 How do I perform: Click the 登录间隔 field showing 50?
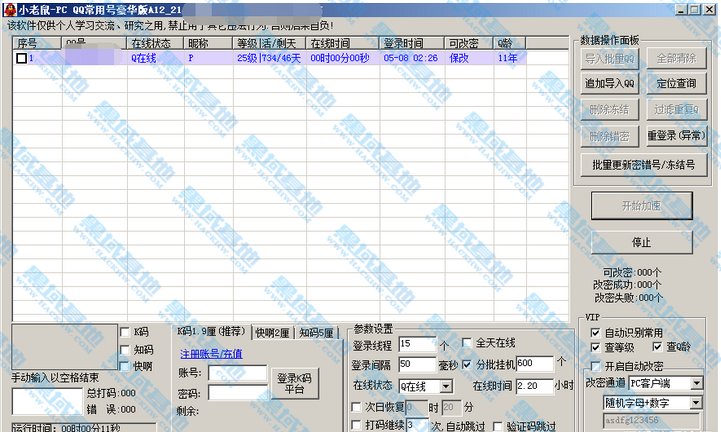click(x=417, y=364)
